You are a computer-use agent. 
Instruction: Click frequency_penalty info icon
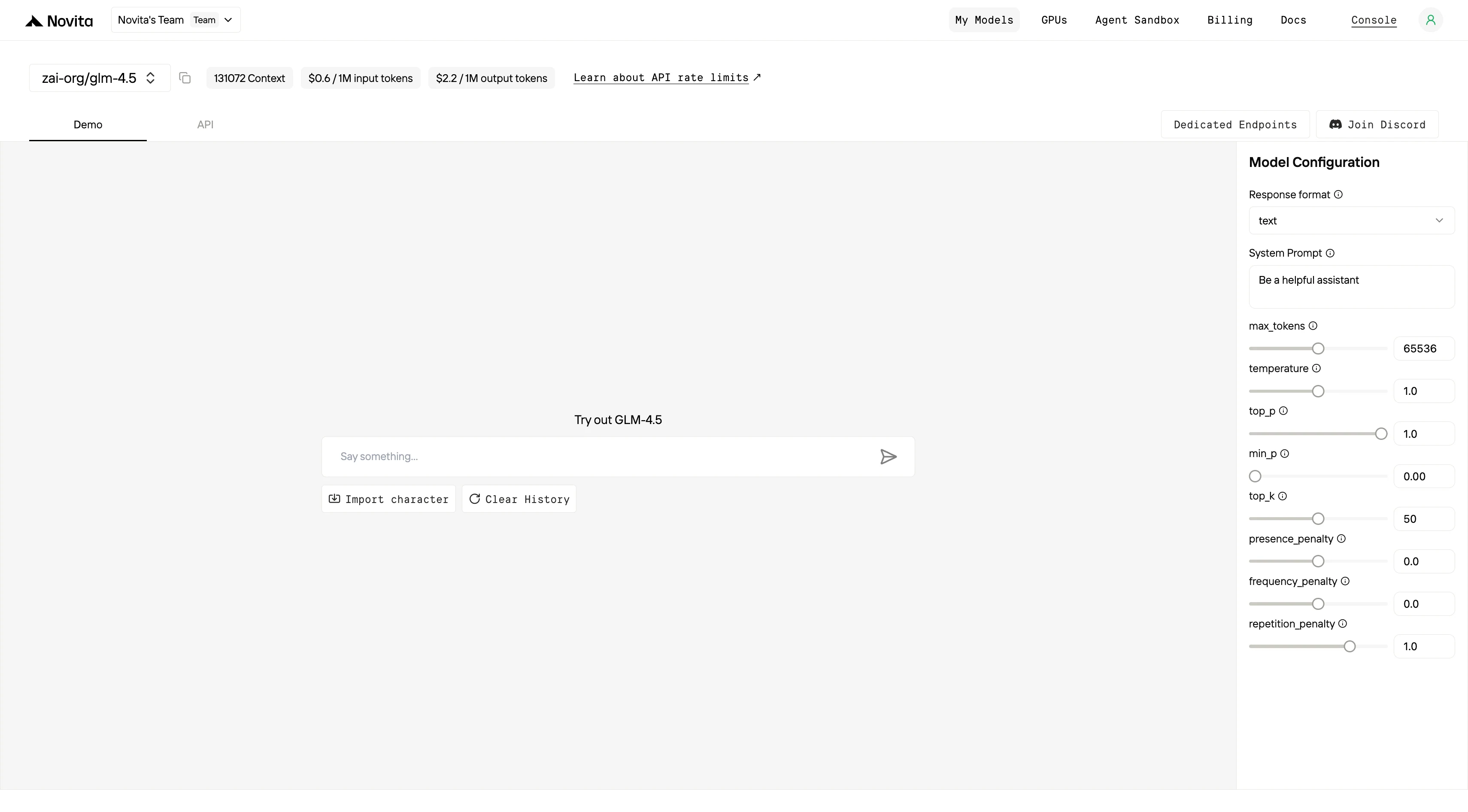[1346, 581]
